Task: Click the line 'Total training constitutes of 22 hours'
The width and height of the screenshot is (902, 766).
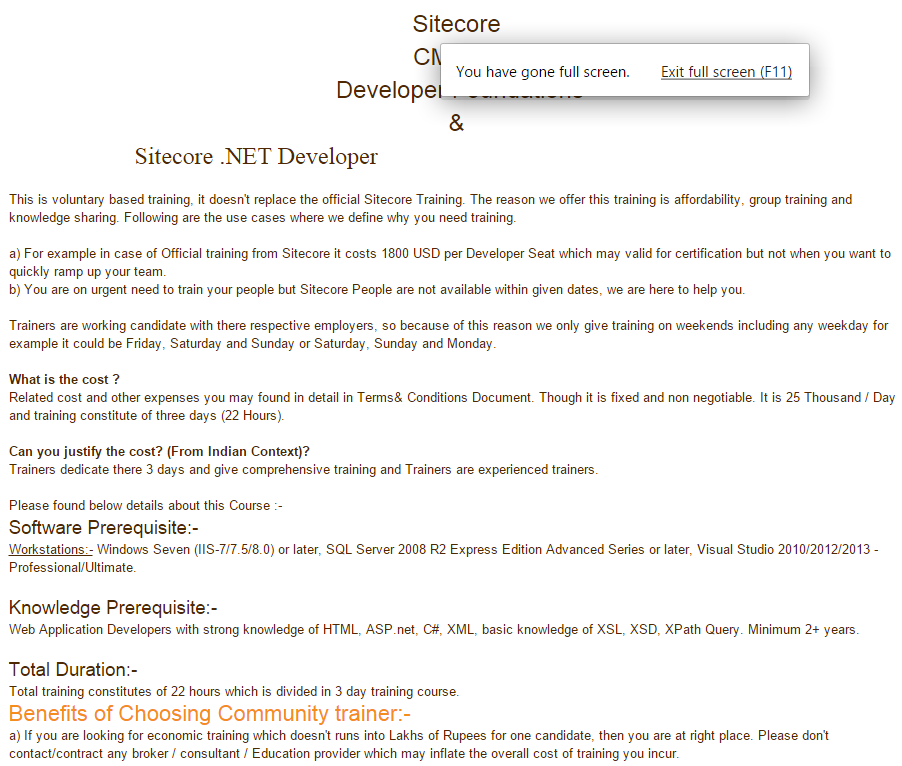Action: pyautogui.click(x=234, y=691)
